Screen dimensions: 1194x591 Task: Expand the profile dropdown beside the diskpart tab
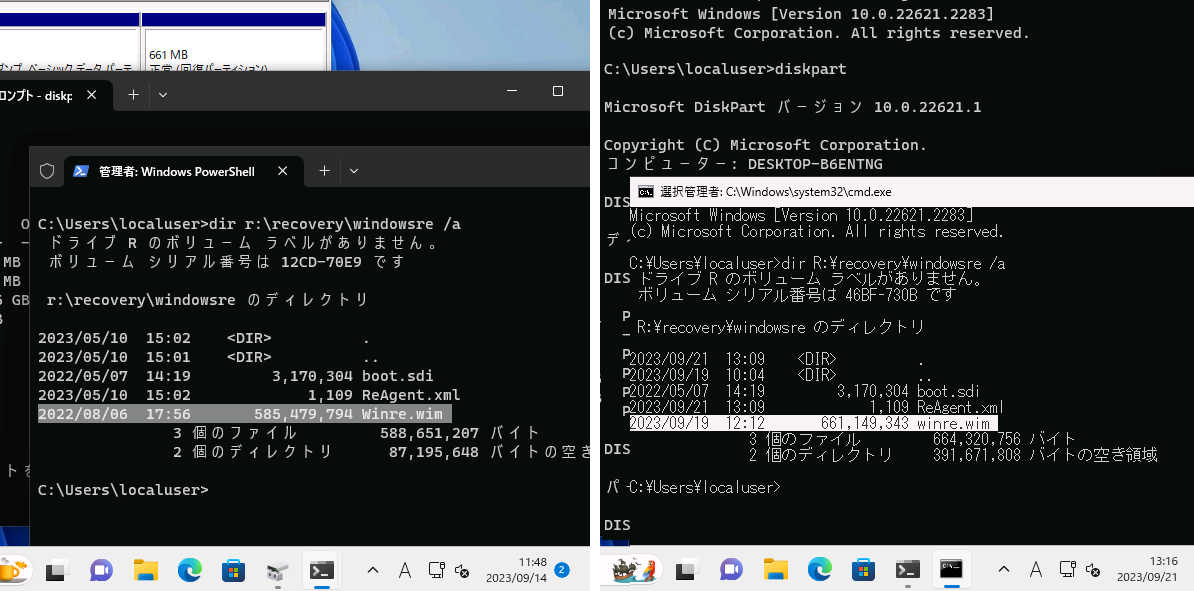(163, 94)
